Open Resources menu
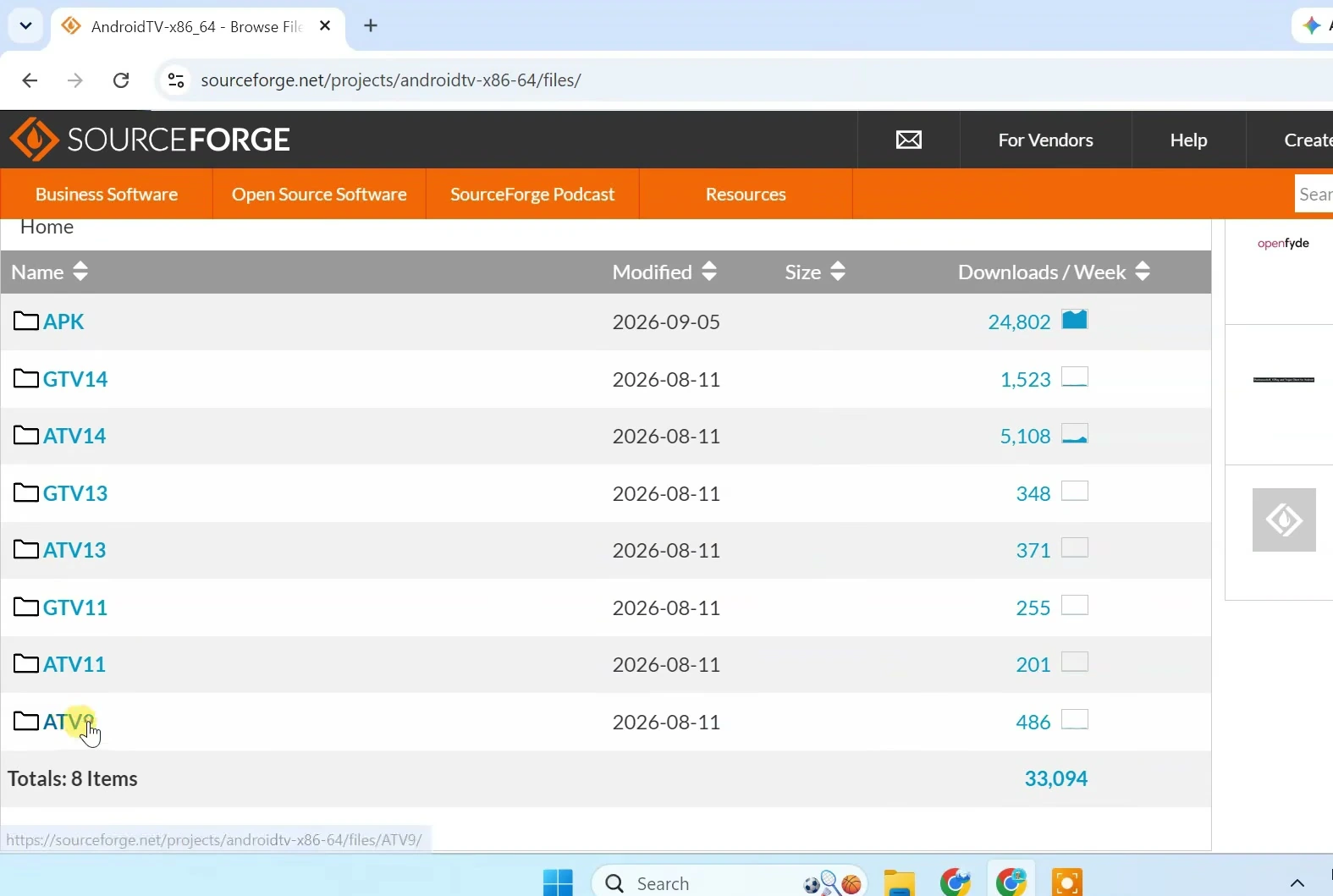Screen dimensions: 1333x896 click(746, 194)
